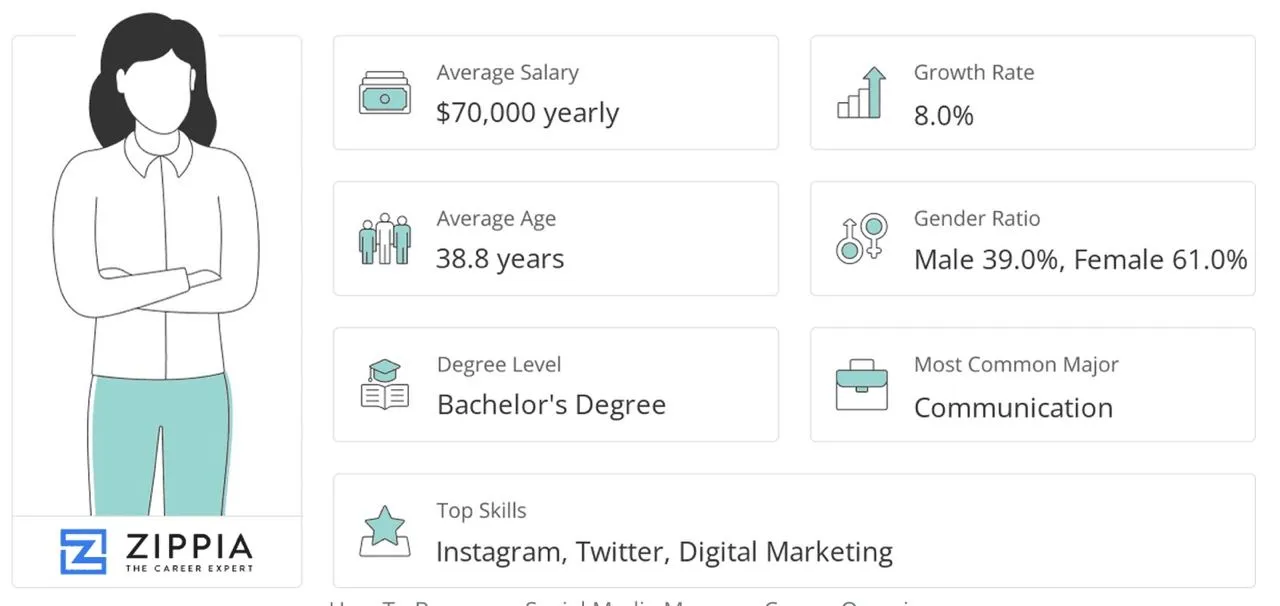1280x606 pixels.
Task: Select the Growth Rate card
Action: (x=1032, y=92)
